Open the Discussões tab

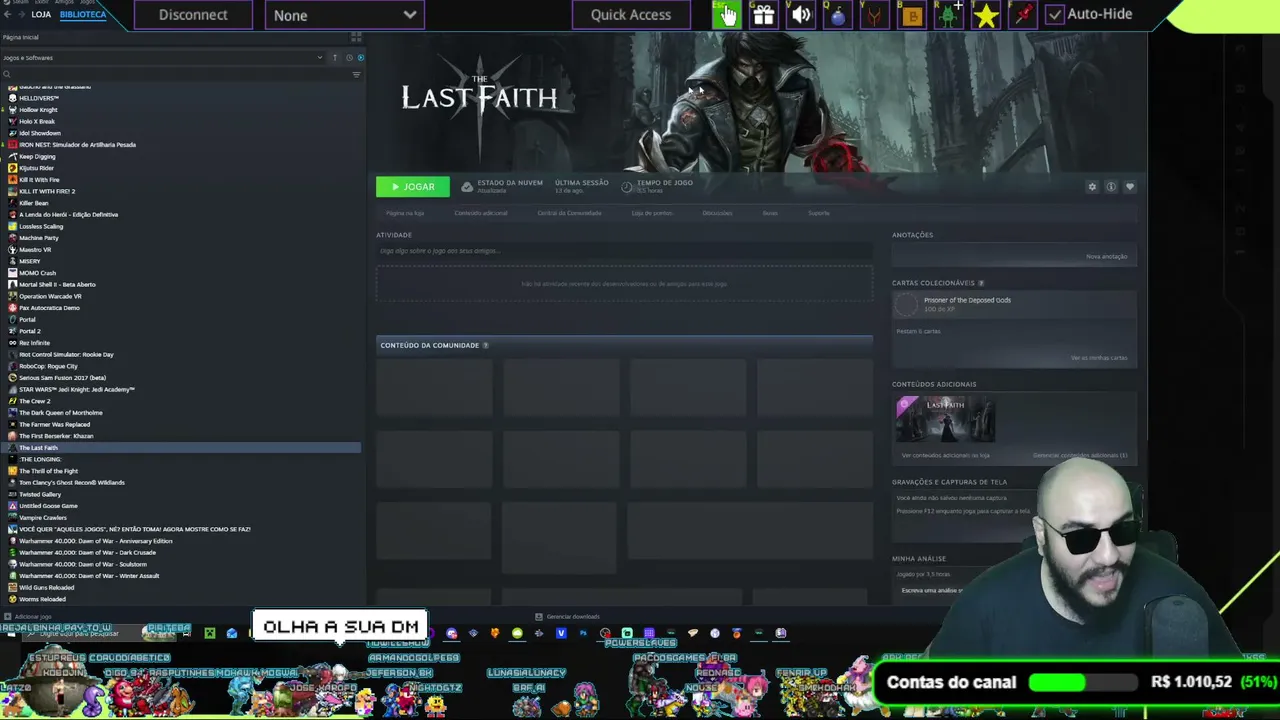717,213
